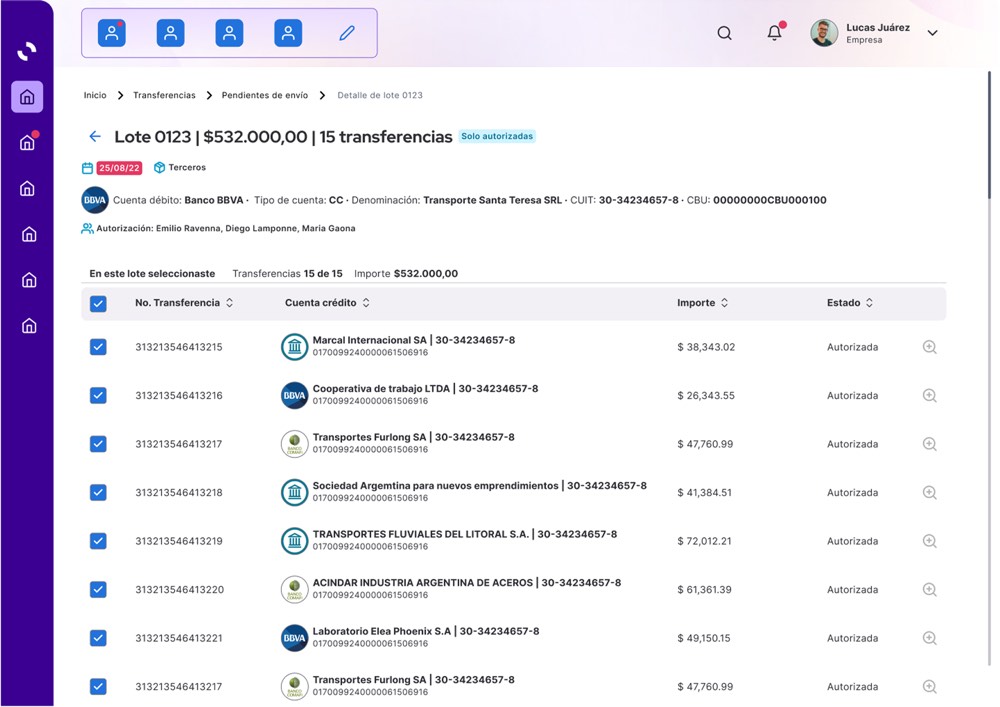Click the Solo autorizadas badge
The width and height of the screenshot is (1000, 707).
pyautogui.click(x=497, y=136)
